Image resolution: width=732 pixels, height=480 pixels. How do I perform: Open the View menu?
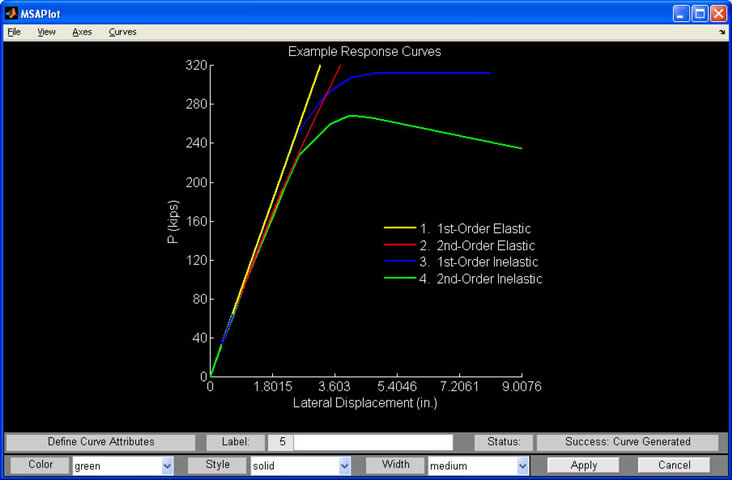46,32
